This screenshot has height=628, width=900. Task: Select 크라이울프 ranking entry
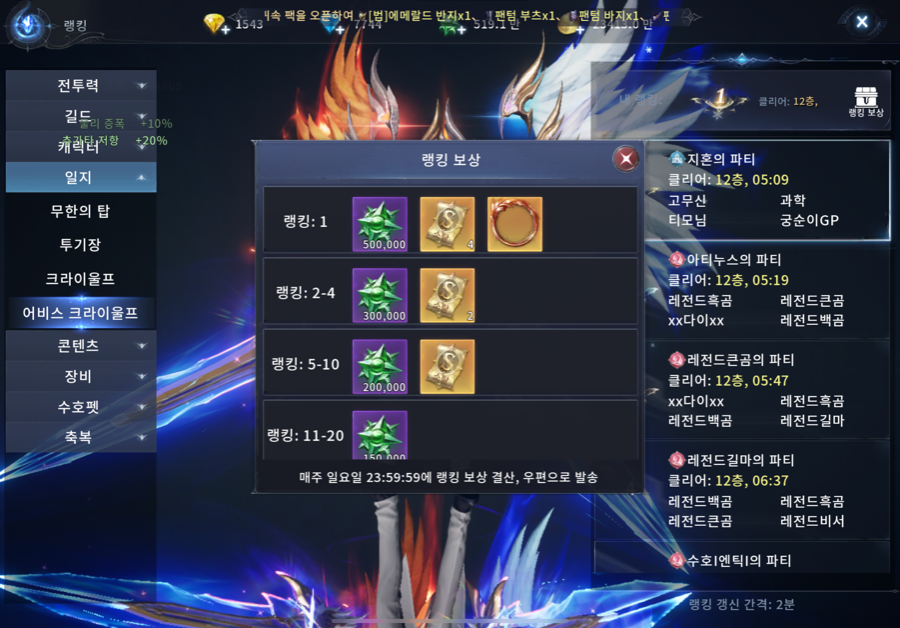81,279
